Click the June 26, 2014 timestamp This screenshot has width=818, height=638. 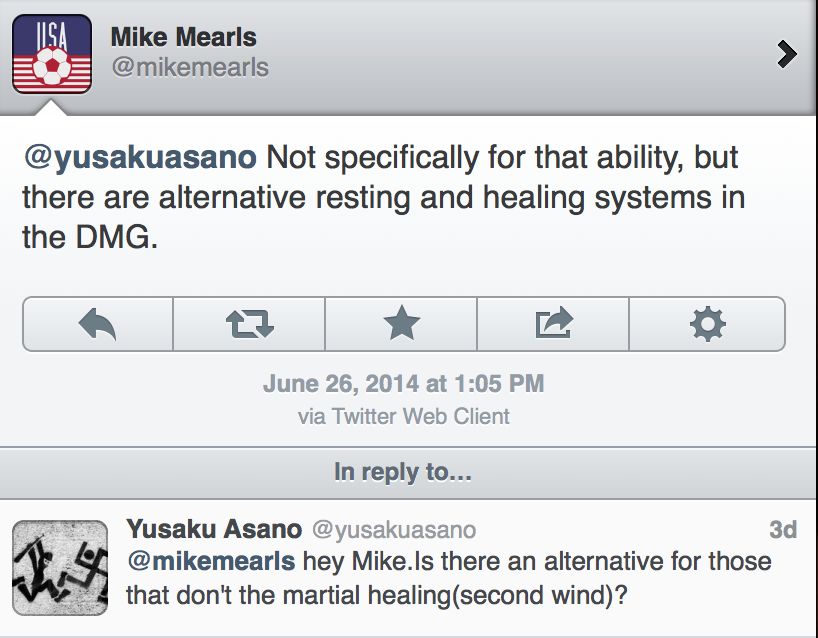click(403, 384)
